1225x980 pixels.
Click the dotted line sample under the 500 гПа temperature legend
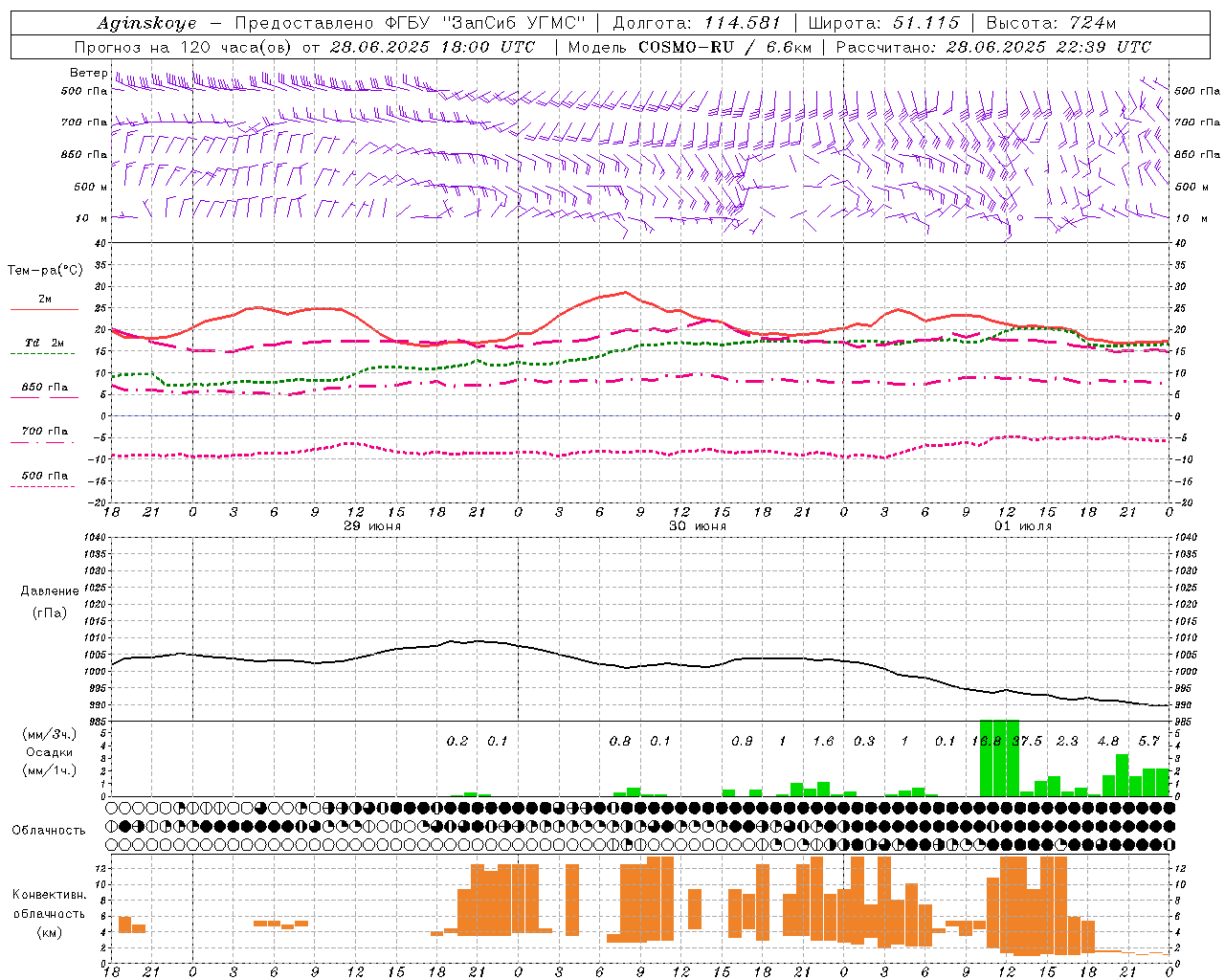tap(43, 486)
